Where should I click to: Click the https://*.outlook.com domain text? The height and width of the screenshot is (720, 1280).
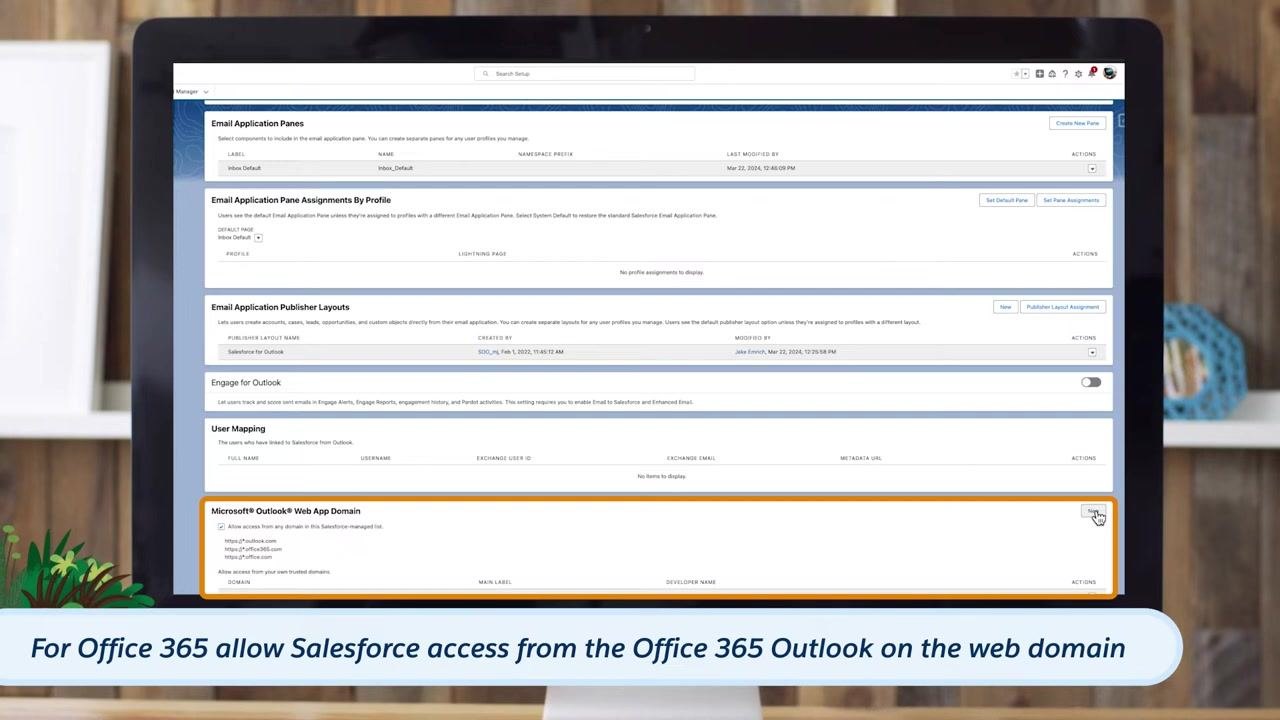(250, 541)
